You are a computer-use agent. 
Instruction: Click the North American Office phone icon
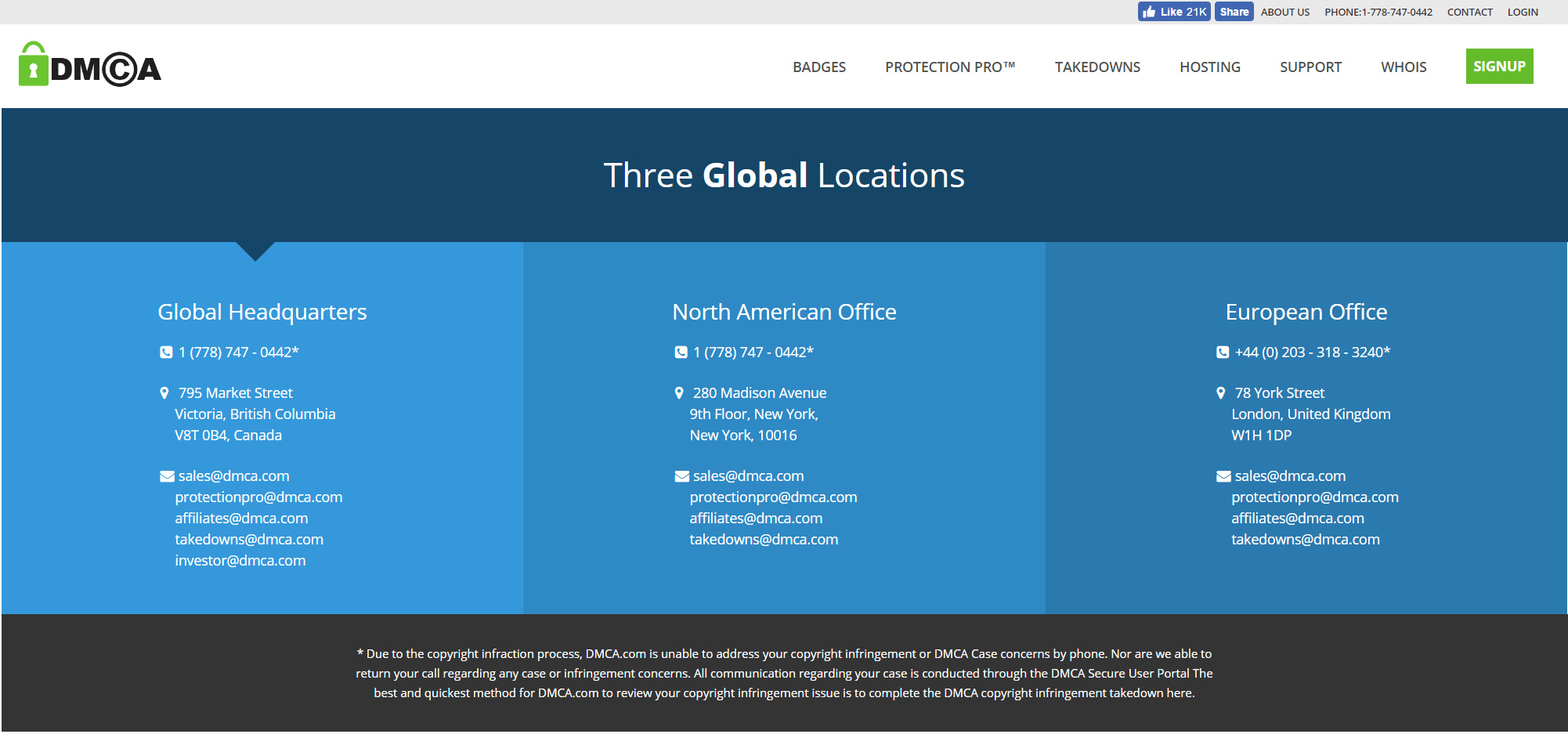(681, 353)
